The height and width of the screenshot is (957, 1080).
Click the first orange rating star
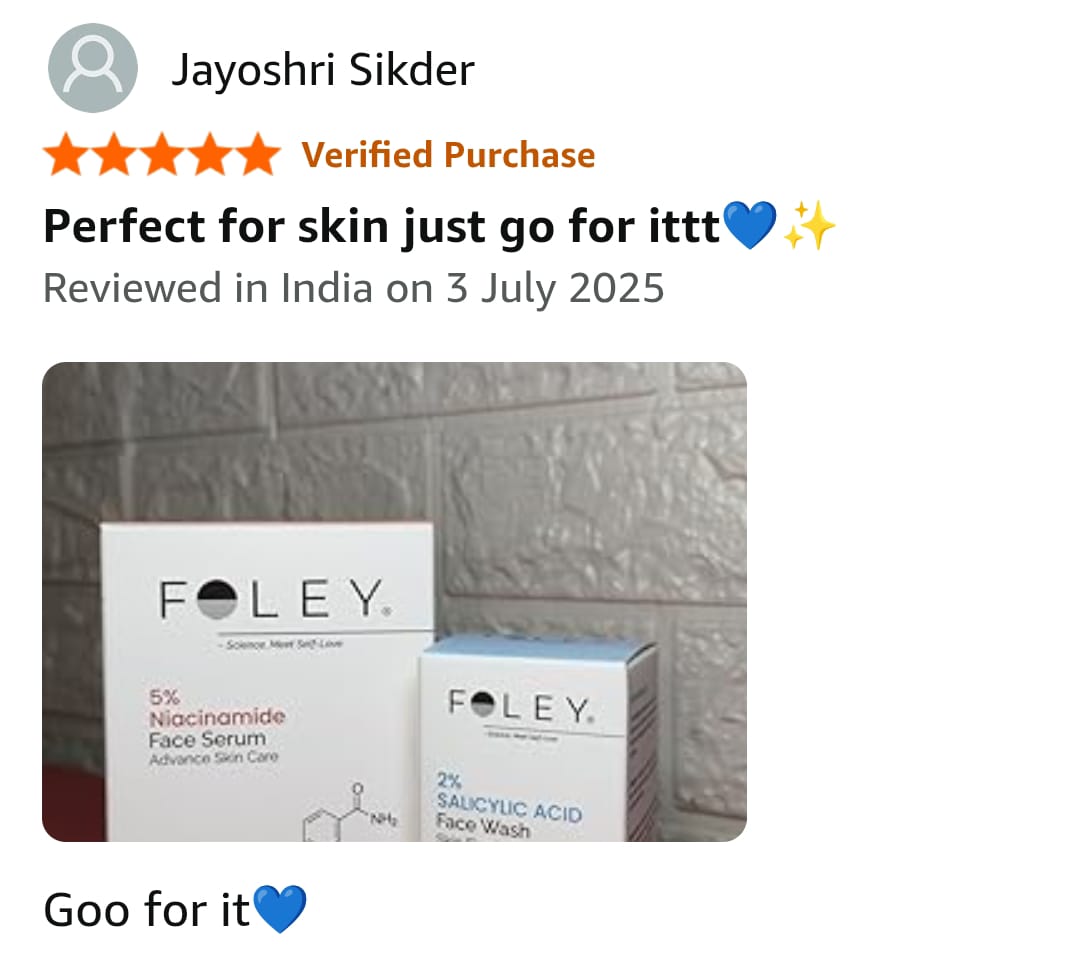(66, 154)
